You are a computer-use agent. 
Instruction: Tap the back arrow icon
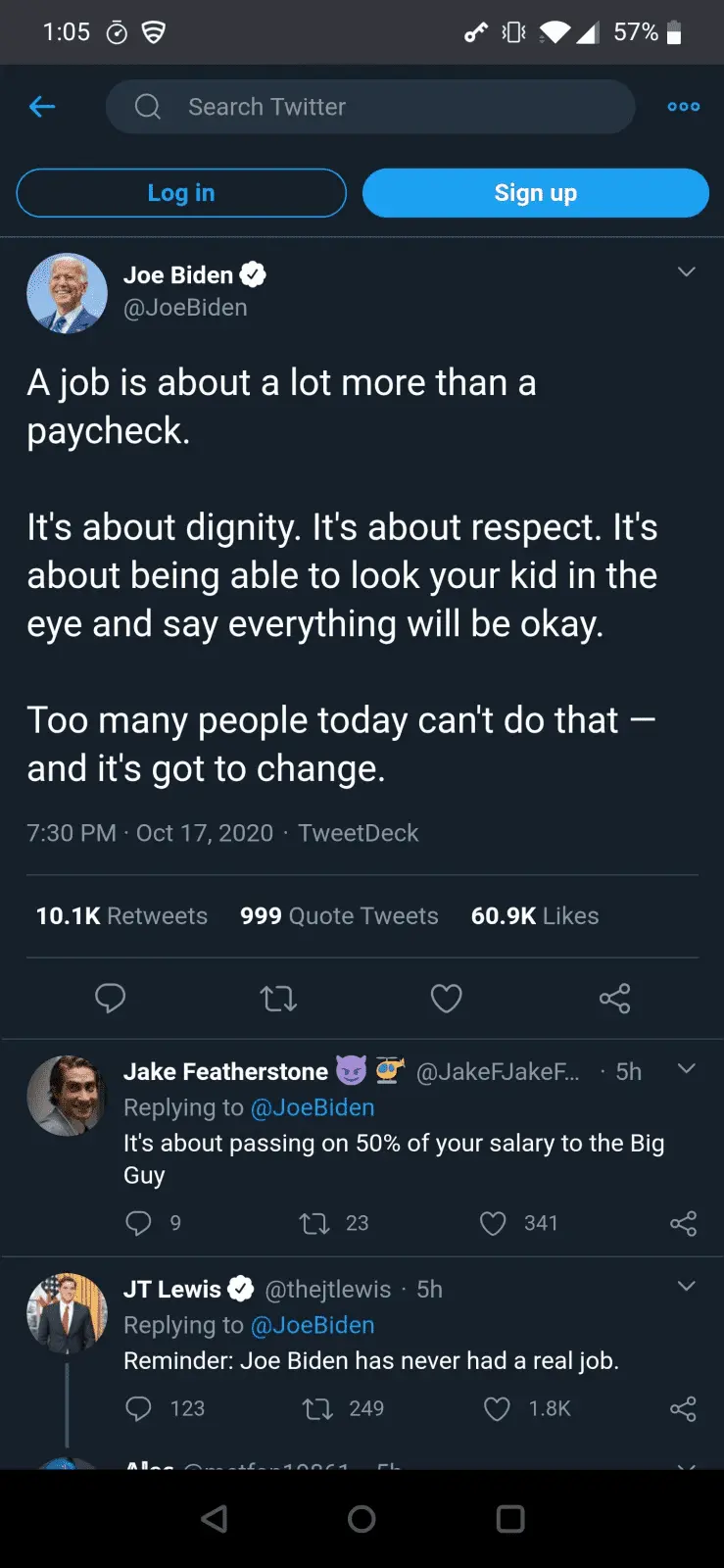click(x=42, y=107)
